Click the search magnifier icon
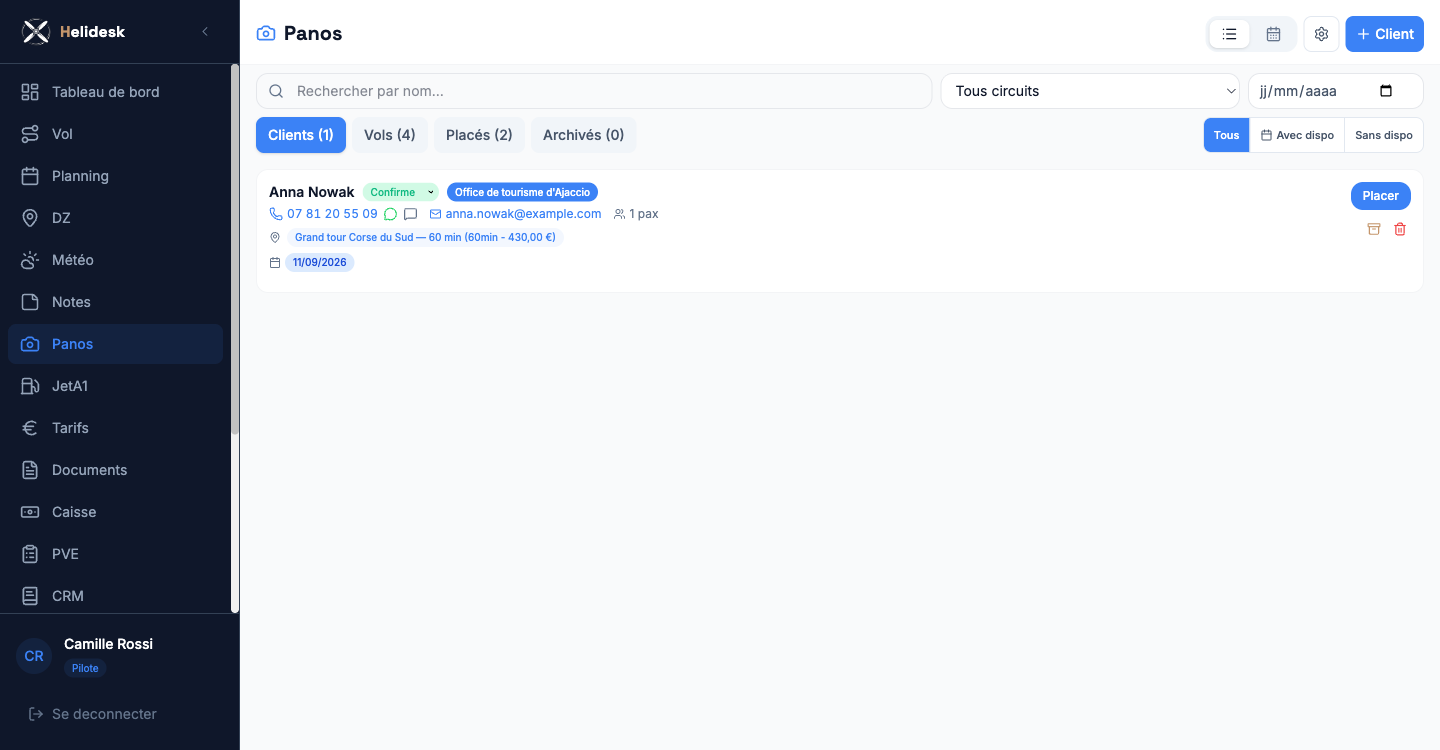1440x750 pixels. (276, 91)
